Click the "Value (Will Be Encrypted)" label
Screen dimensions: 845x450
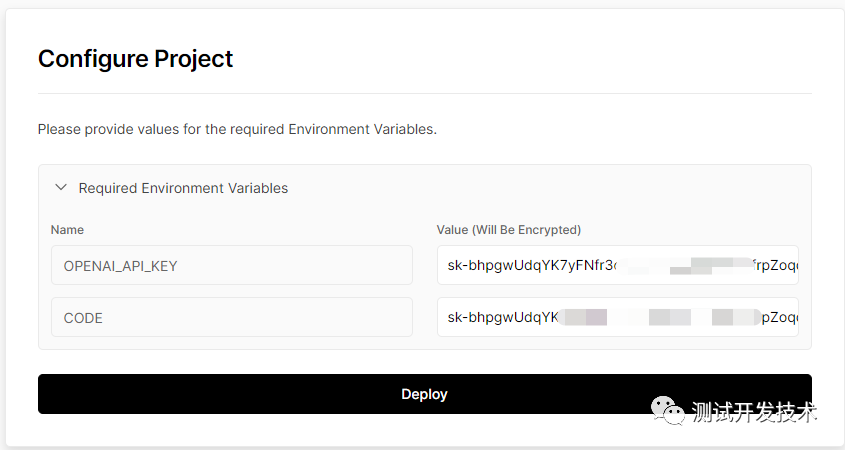click(508, 230)
